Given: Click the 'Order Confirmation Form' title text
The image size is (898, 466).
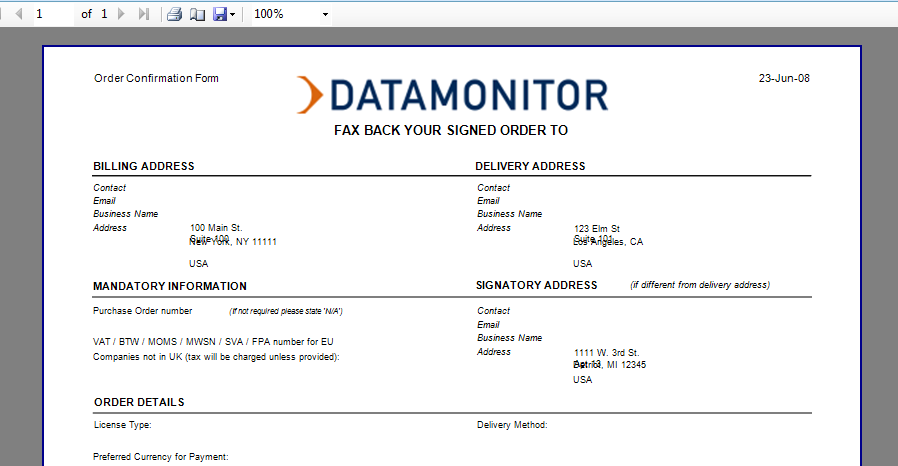Looking at the screenshot, I should [x=156, y=78].
